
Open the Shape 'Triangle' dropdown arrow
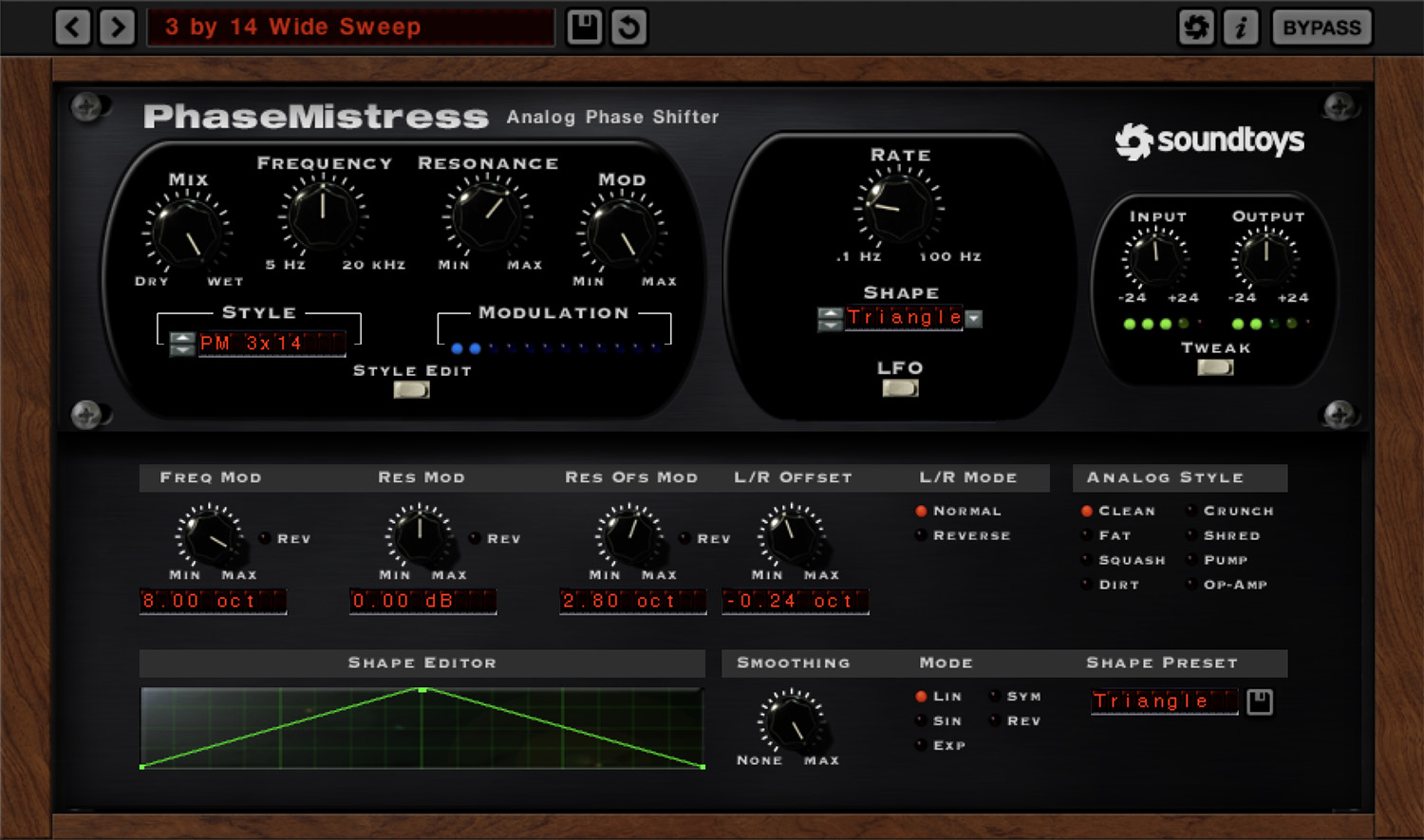974,319
